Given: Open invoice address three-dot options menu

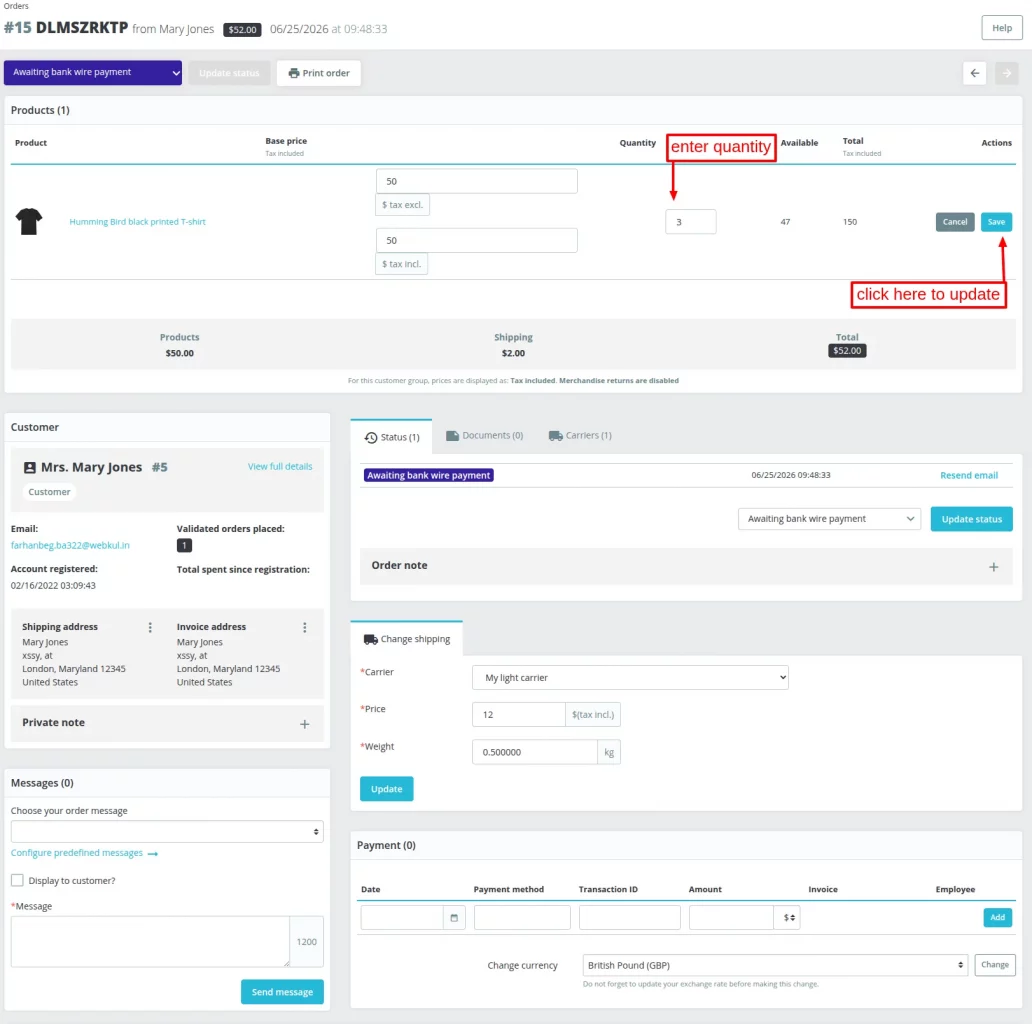Looking at the screenshot, I should (x=304, y=627).
